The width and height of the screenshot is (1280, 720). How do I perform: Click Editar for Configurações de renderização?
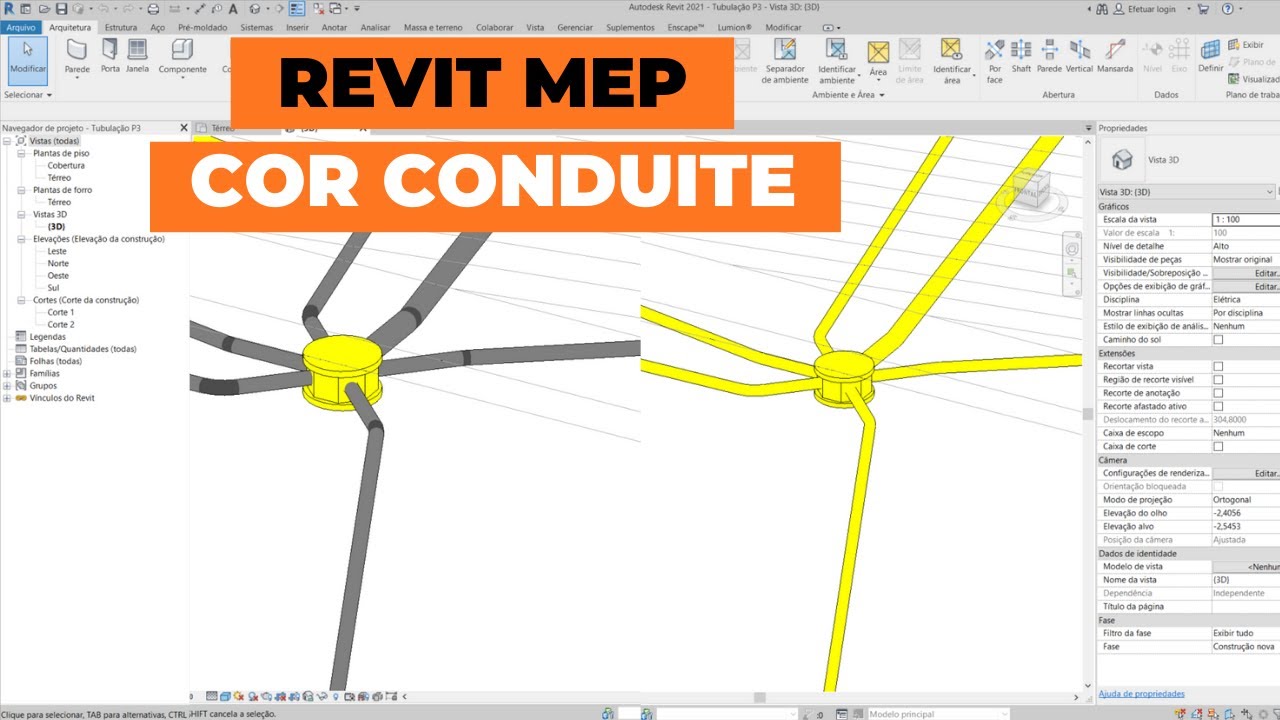(1246, 473)
